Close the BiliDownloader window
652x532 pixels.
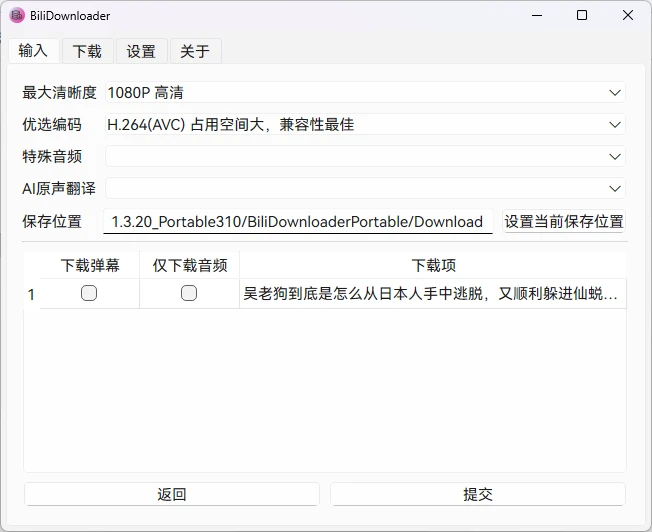tap(628, 16)
